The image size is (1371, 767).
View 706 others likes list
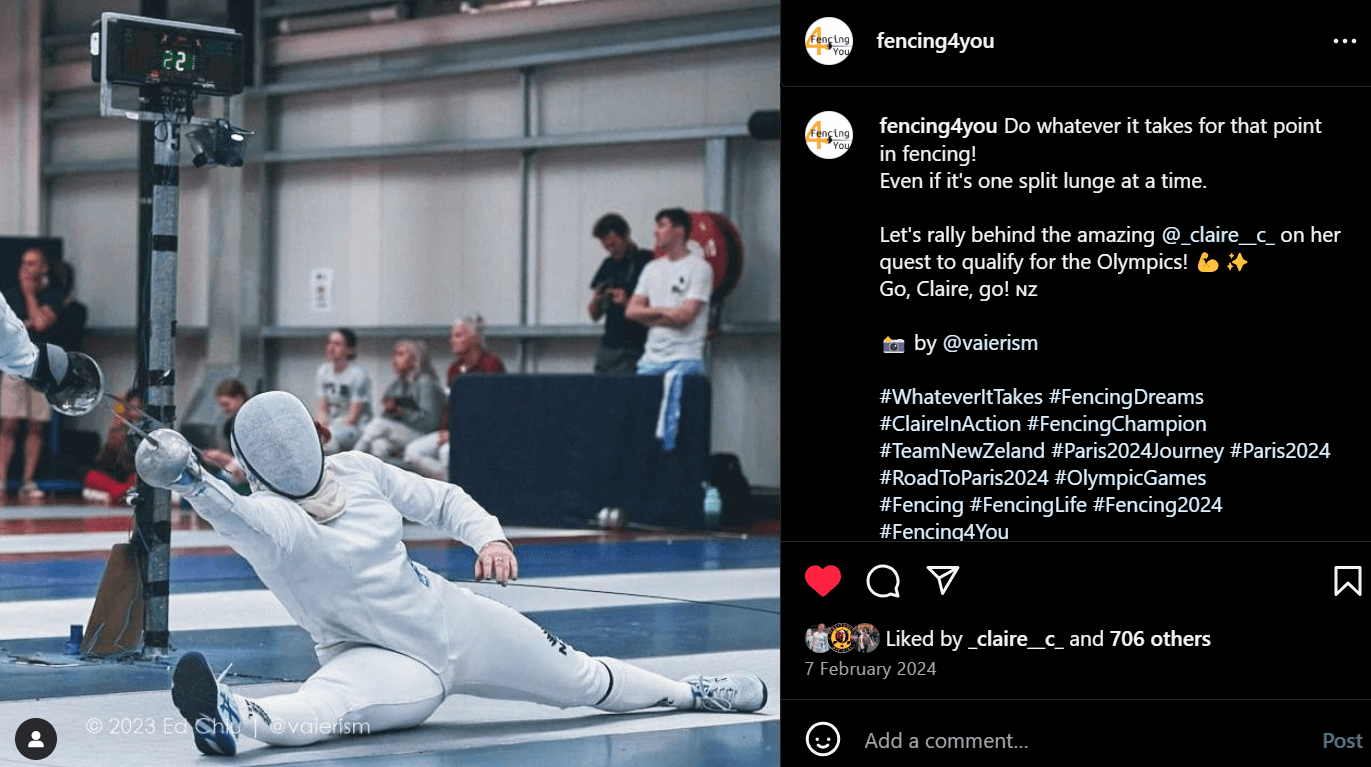tap(1160, 639)
